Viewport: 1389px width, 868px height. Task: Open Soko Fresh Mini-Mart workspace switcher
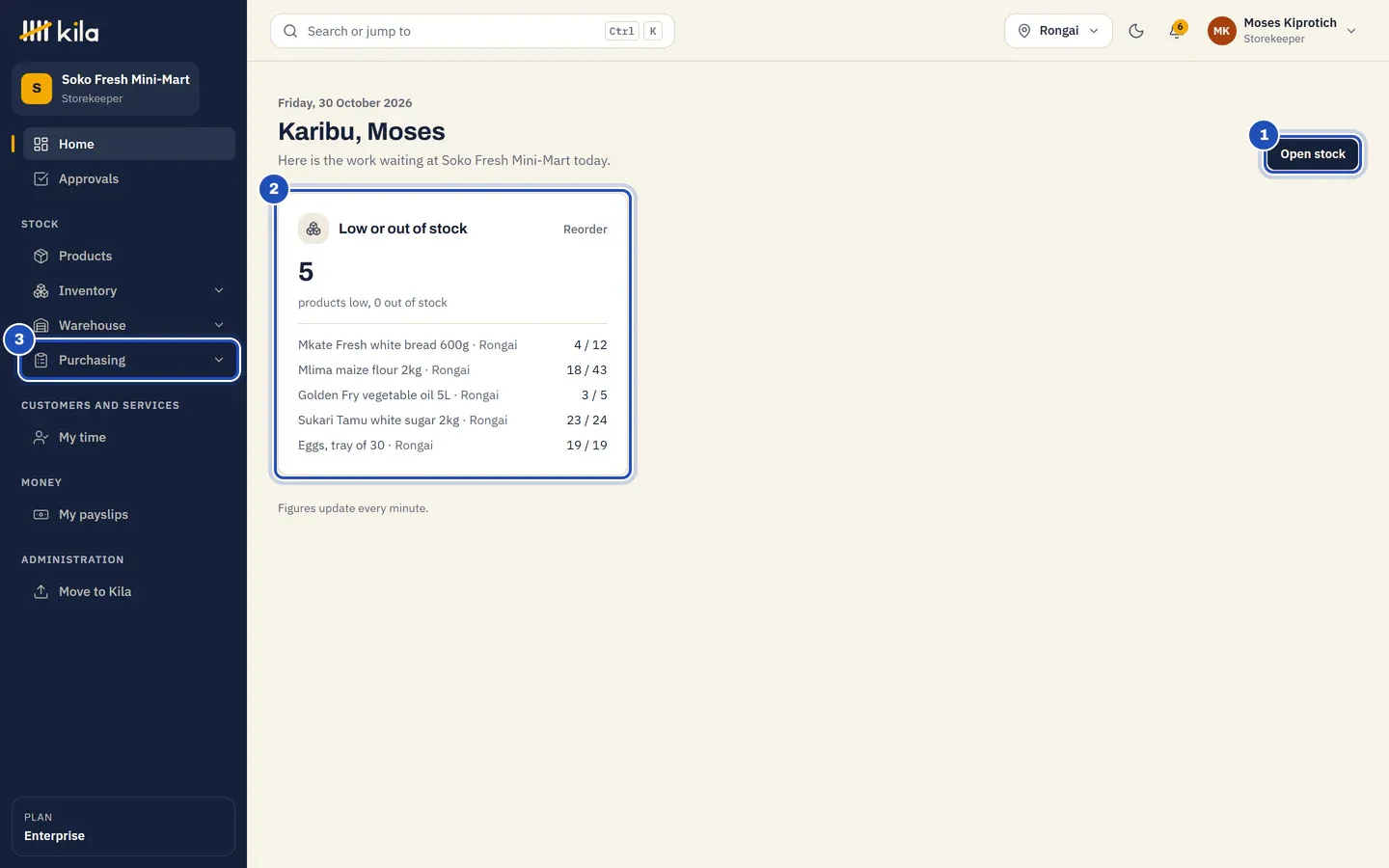105,89
